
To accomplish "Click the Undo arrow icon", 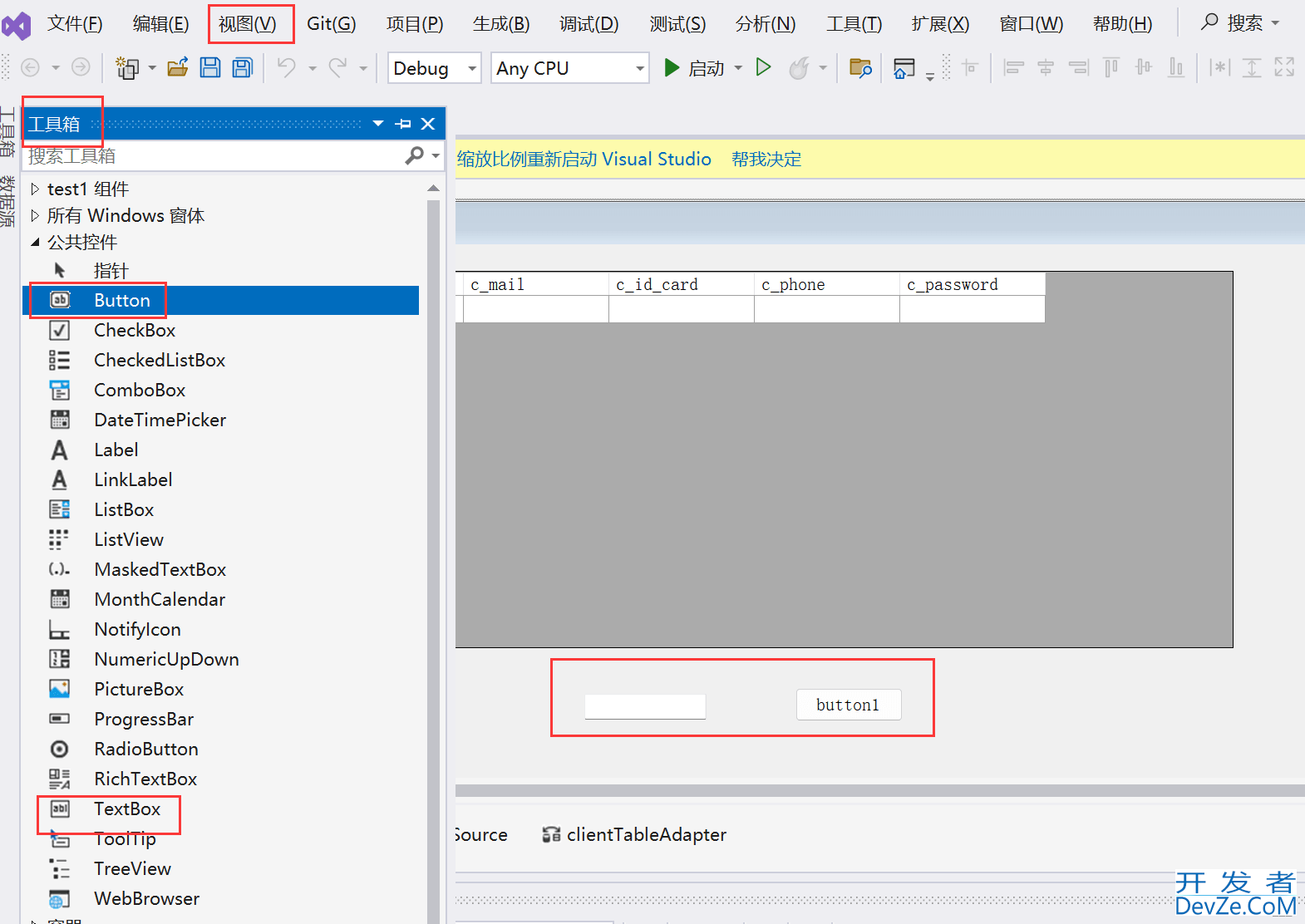I will pyautogui.click(x=286, y=67).
